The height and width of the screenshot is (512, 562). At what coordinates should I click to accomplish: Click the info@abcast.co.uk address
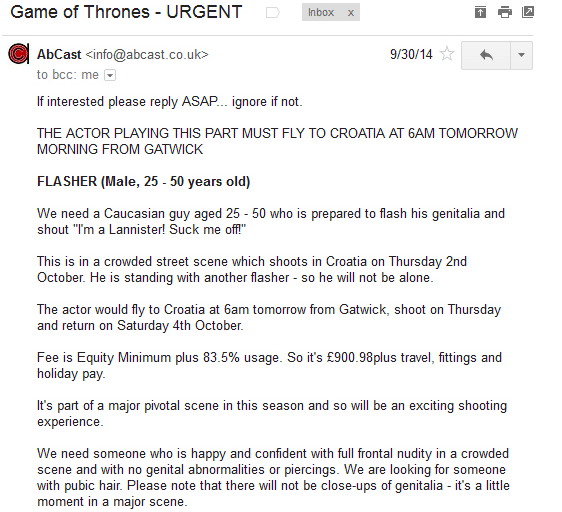pyautogui.click(x=147, y=54)
